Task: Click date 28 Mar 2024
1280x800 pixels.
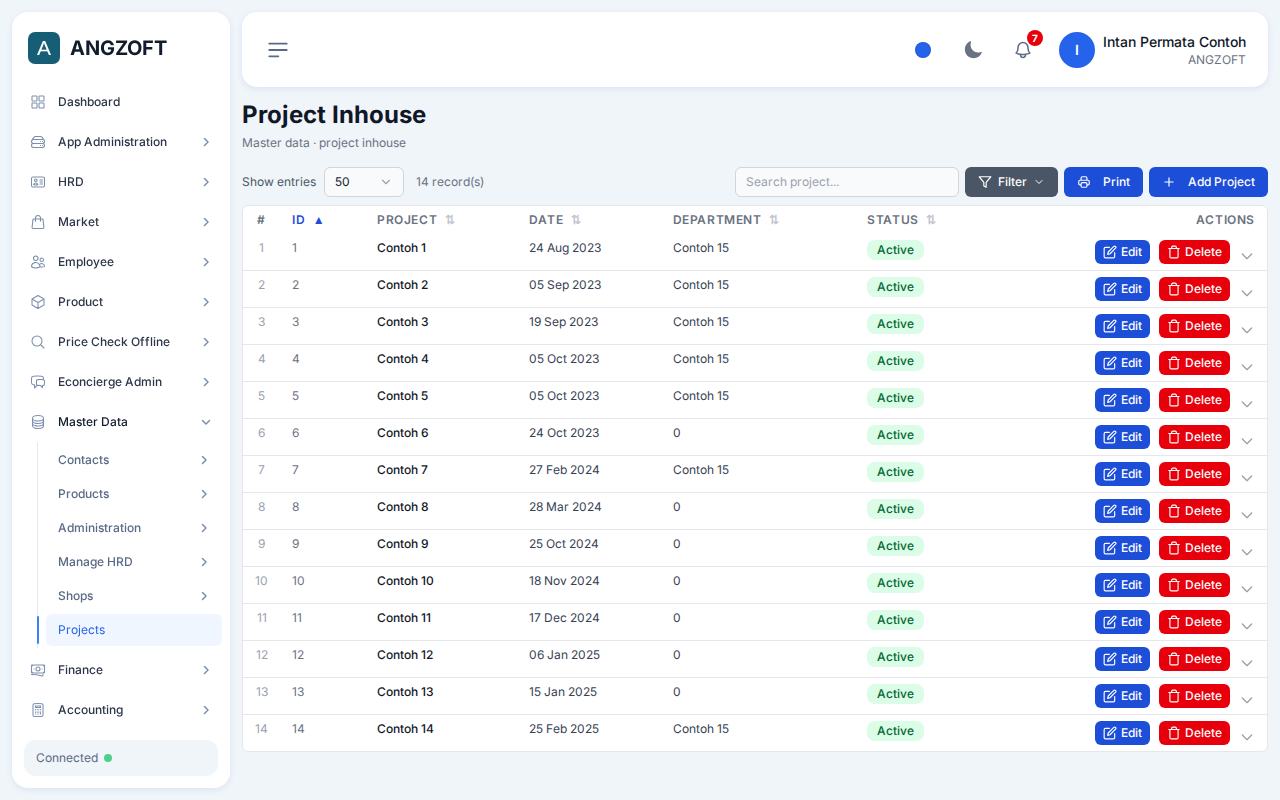Action: tap(565, 507)
